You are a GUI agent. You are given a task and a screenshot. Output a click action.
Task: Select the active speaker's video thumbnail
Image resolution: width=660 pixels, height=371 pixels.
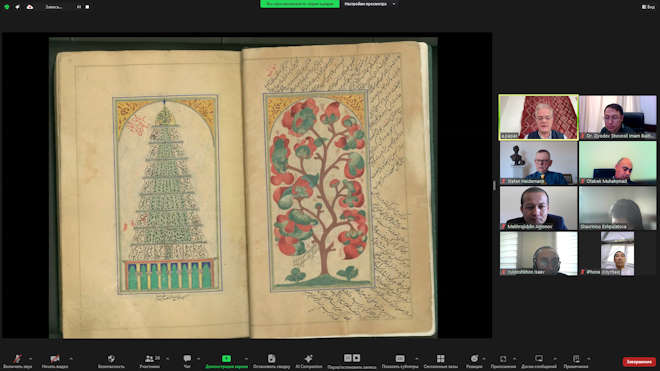point(538,117)
